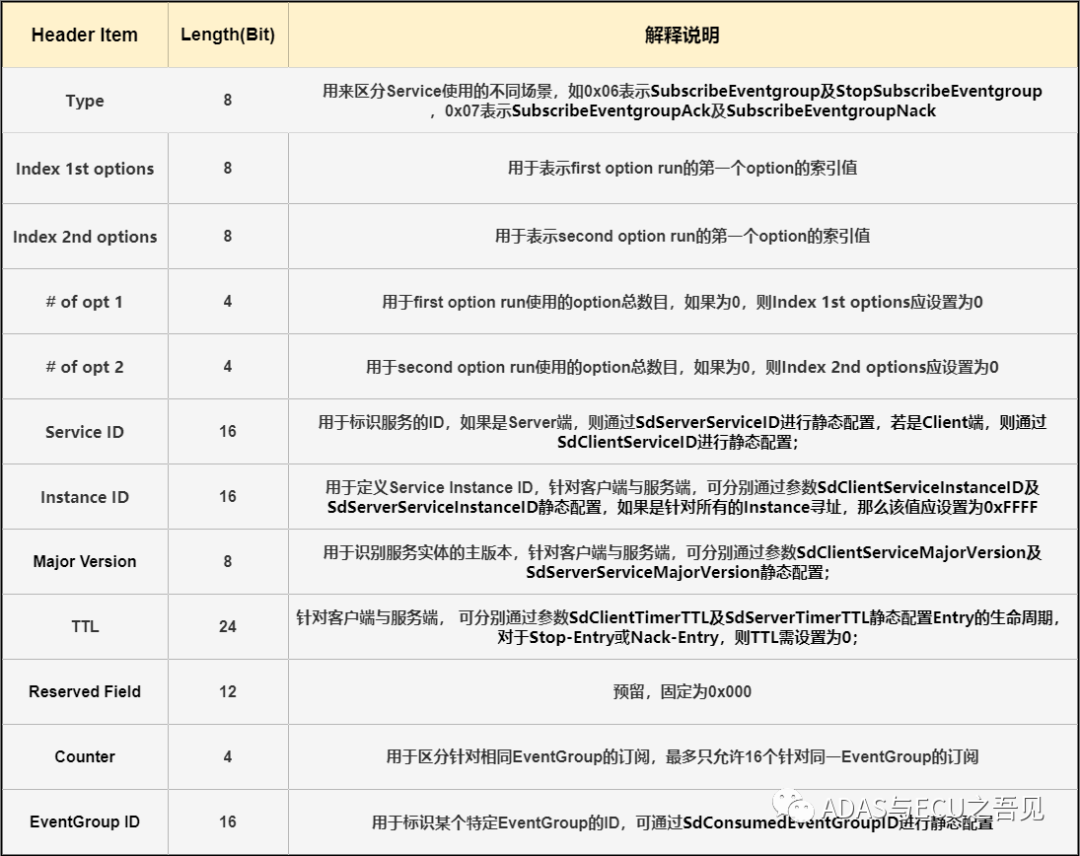
Task: Select the Instance ID cell
Action: point(84,497)
